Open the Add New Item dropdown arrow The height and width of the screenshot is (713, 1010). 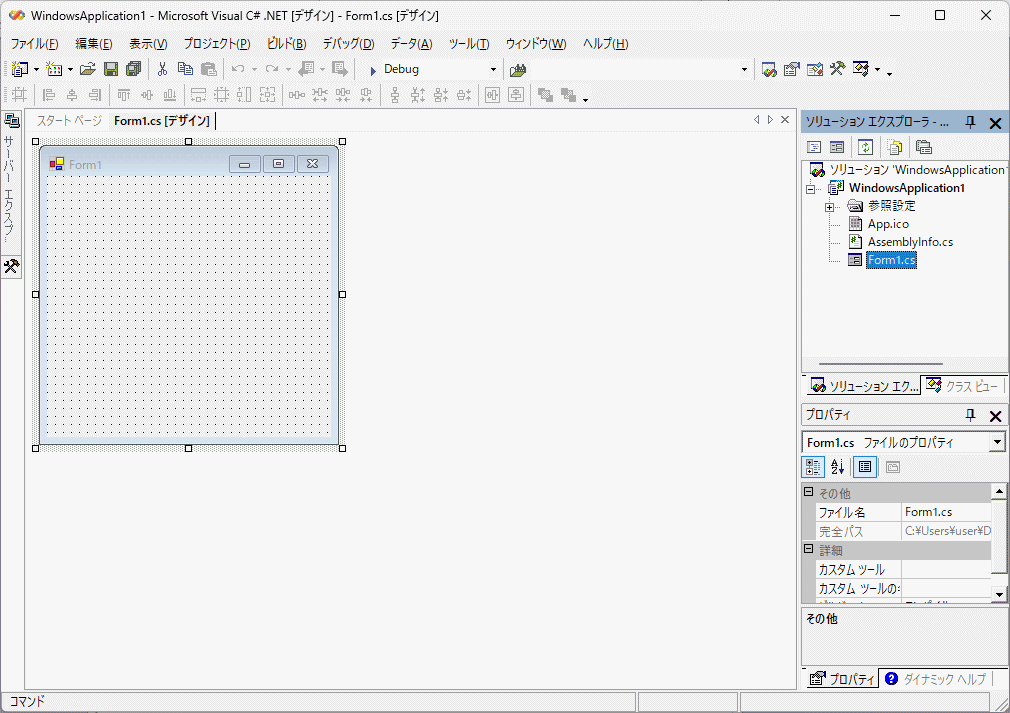70,70
